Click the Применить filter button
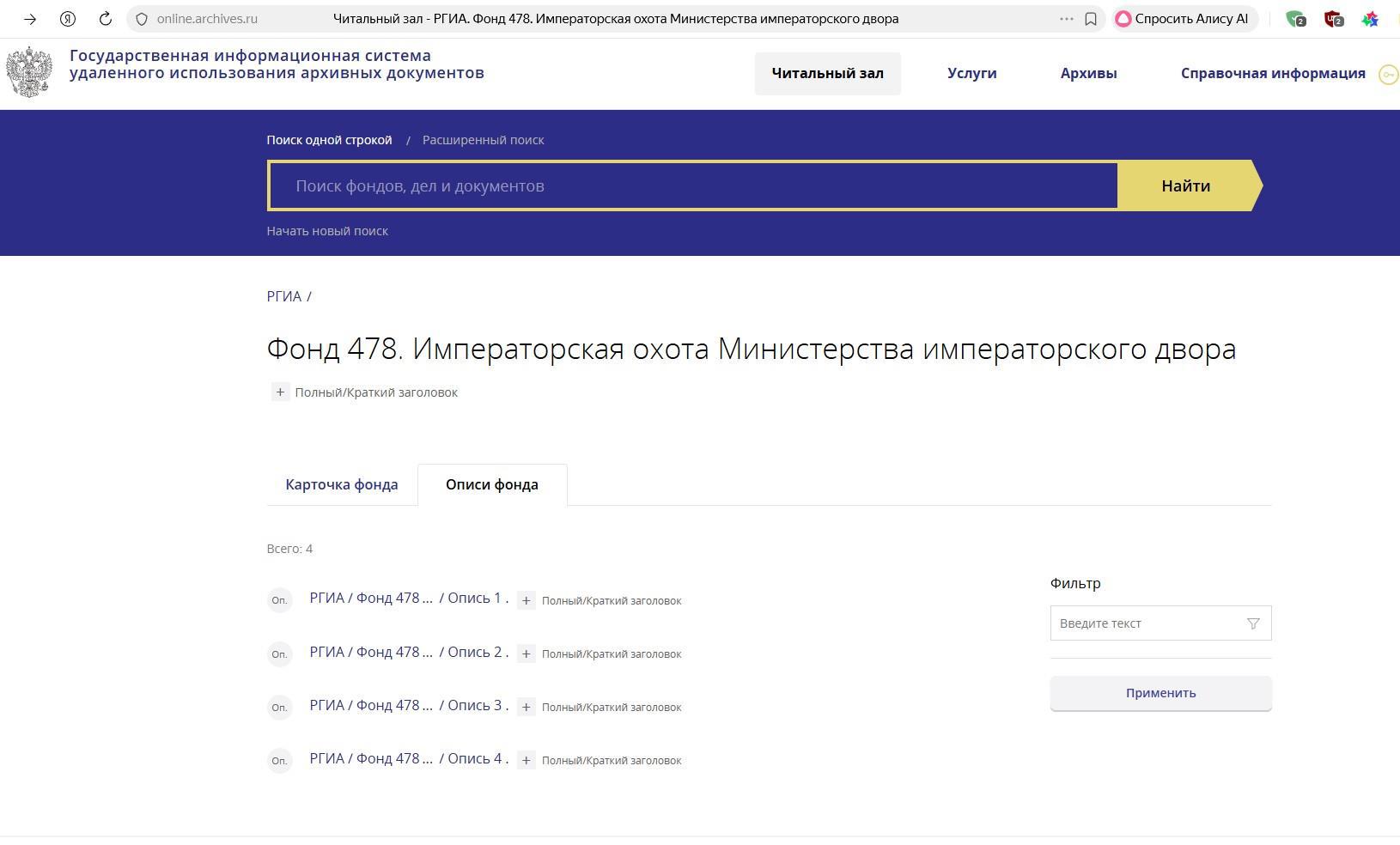This screenshot has width=1400, height=845. tap(1160, 694)
